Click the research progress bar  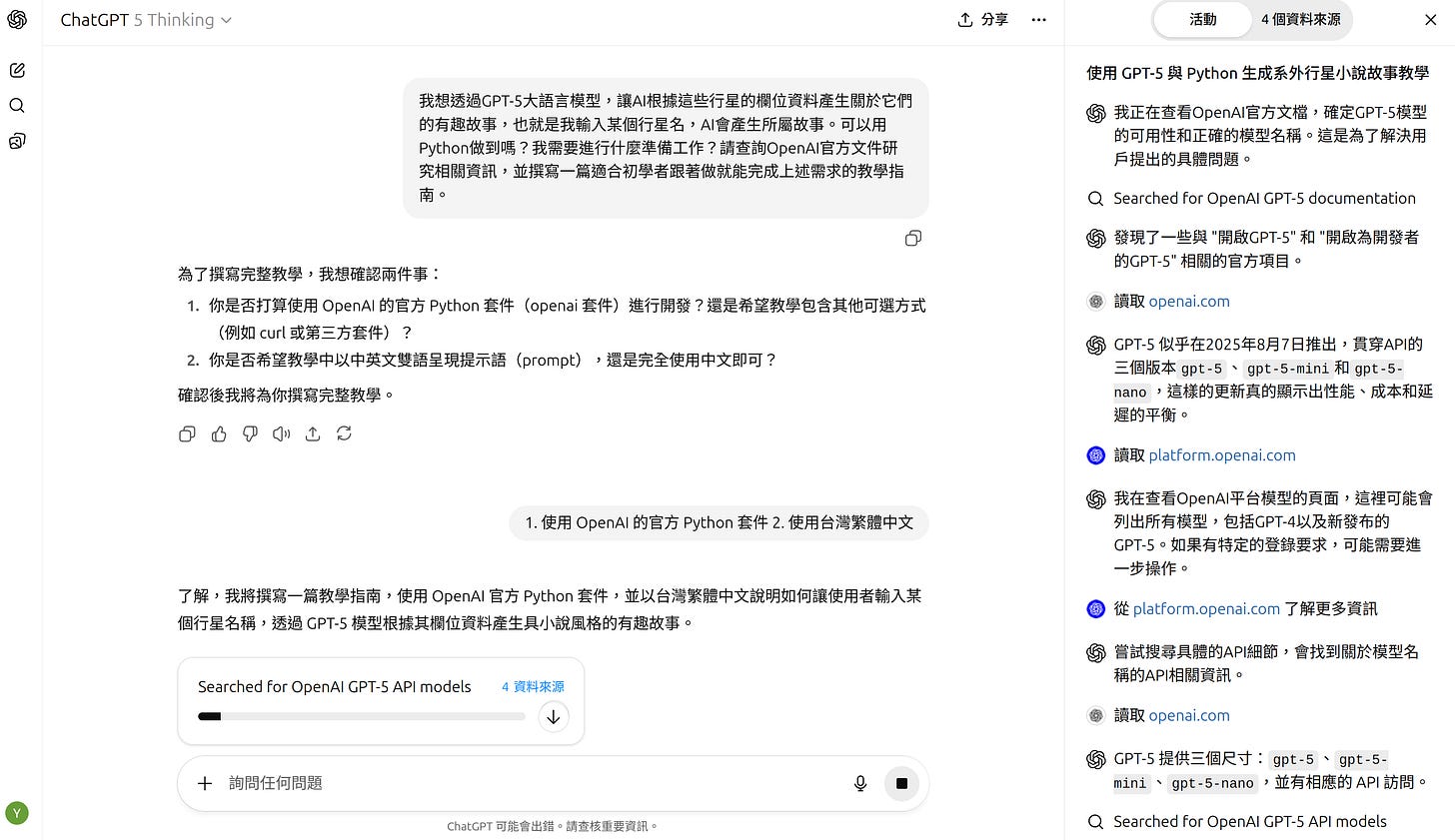362,716
